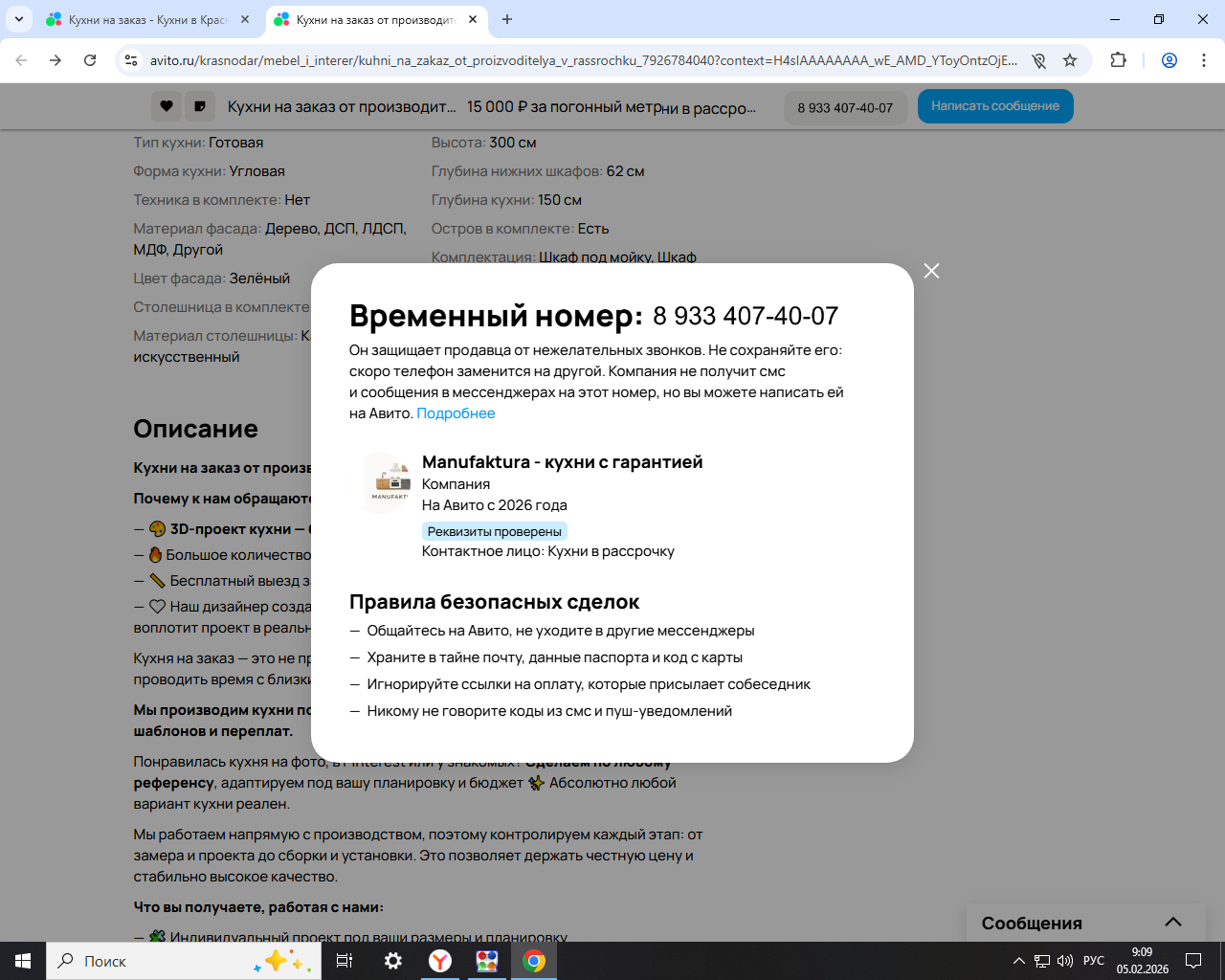
Task: Open the Manufaktura - кухни с гарантией profile
Action: (562, 462)
